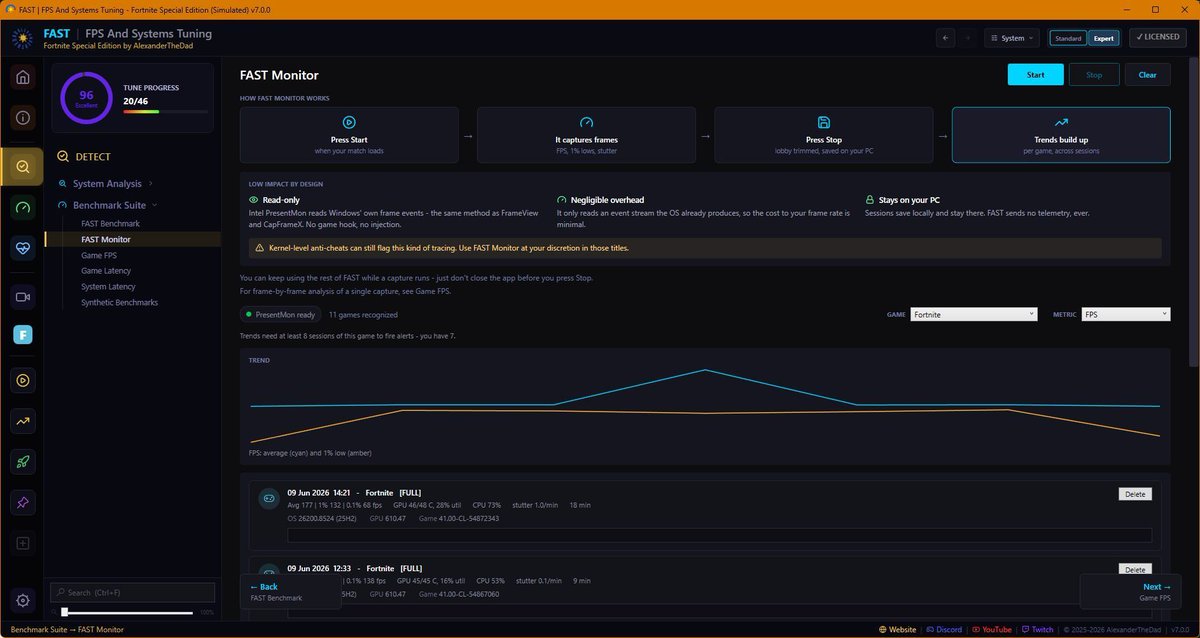Open the System Latency page
The width and height of the screenshot is (1200, 638).
[108, 287]
